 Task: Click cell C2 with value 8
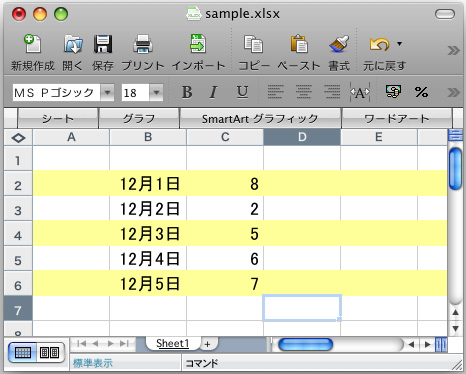point(225,183)
